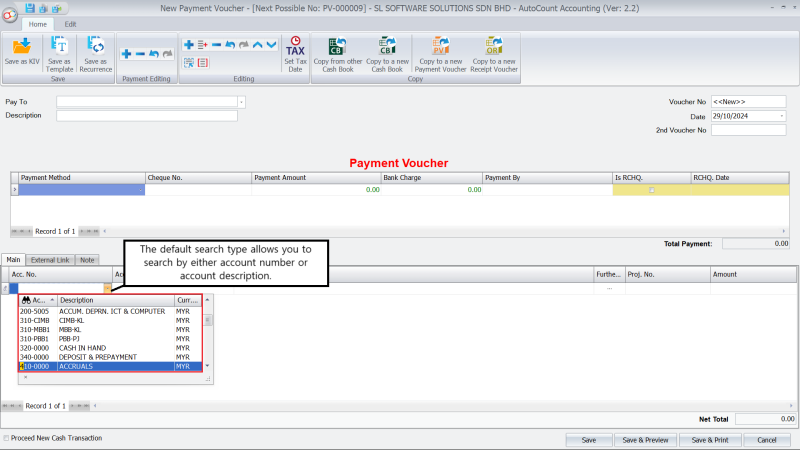Click Copy to a new Payment Voucher
This screenshot has height=450, width=800.
point(440,54)
